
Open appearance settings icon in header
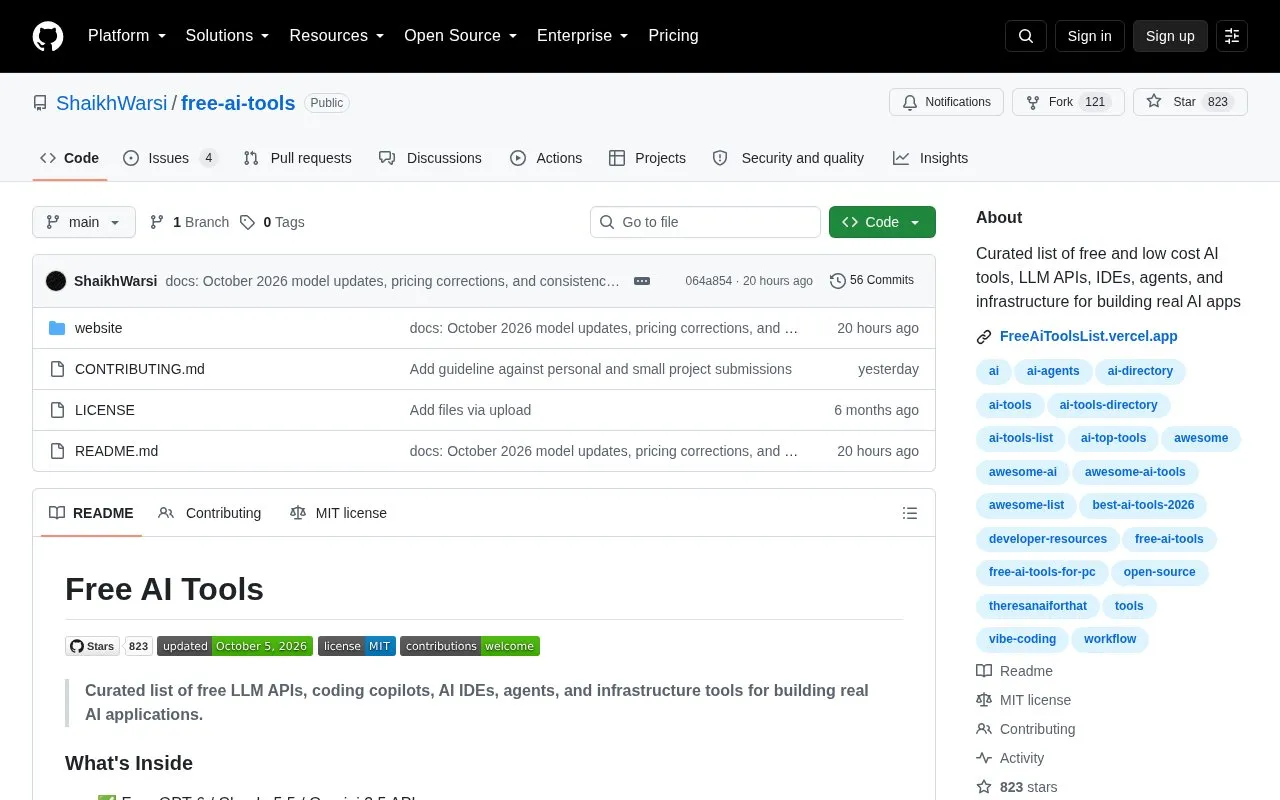[1232, 36]
